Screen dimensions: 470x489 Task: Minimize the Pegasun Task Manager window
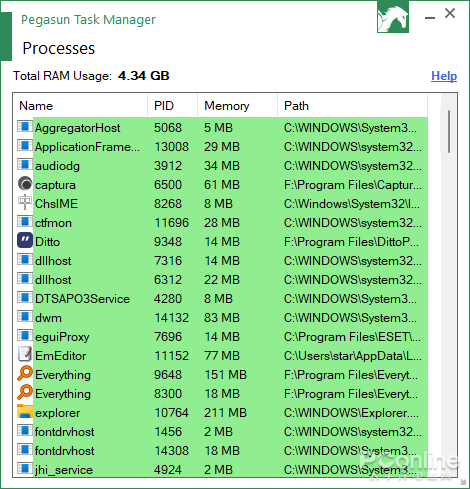(x=430, y=17)
